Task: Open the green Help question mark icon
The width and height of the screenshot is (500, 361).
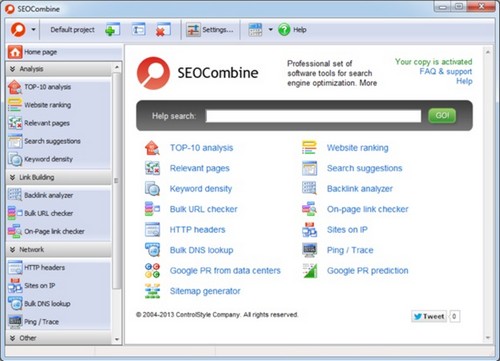Action: coord(284,30)
